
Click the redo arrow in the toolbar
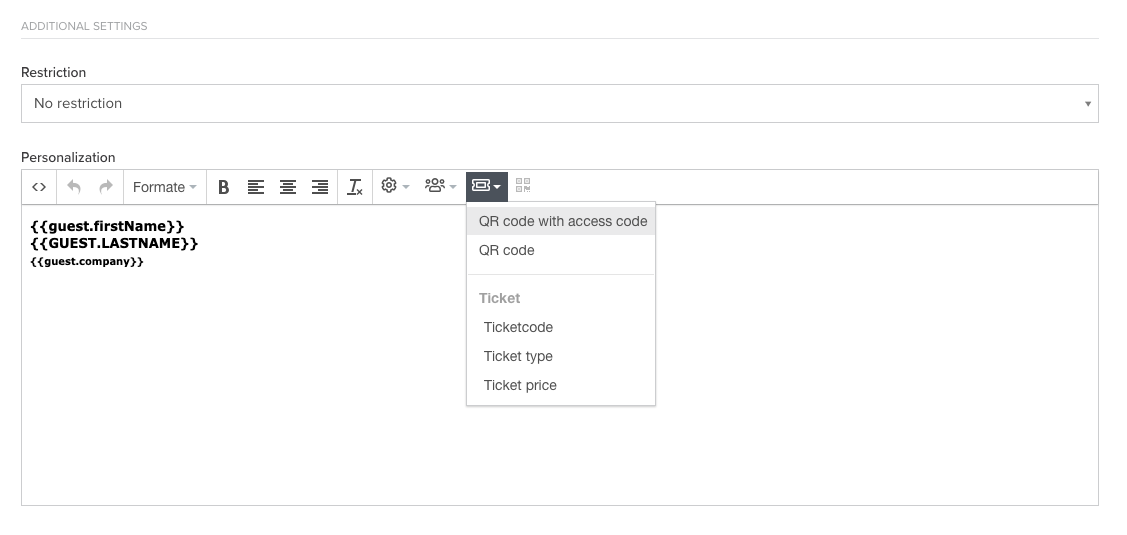tap(106, 187)
